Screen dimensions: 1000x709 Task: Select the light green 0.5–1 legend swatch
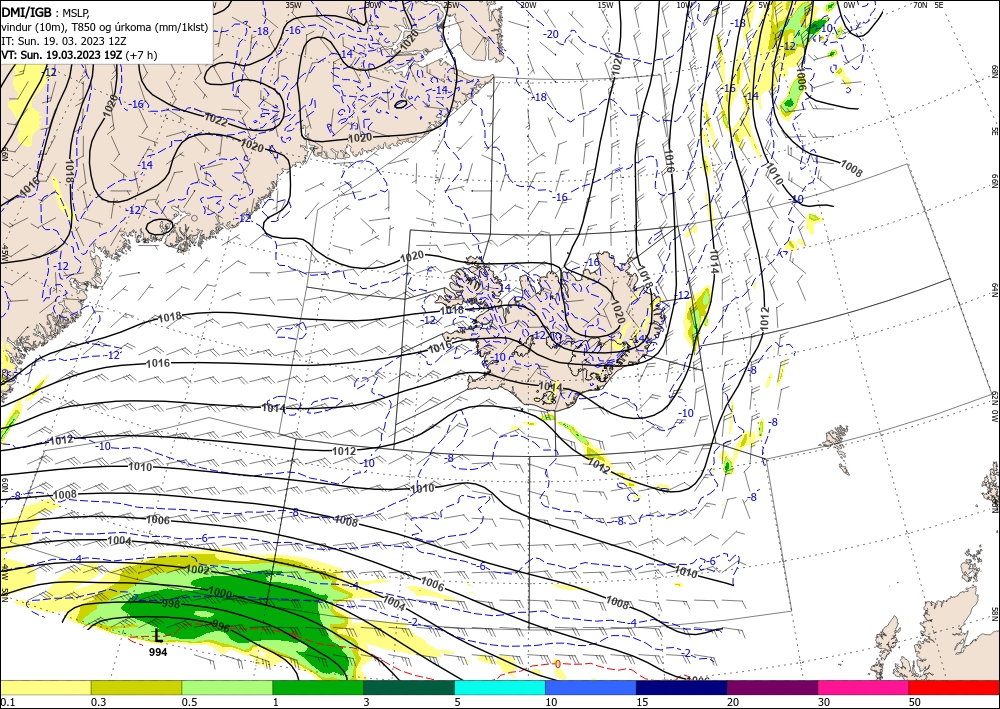(x=227, y=687)
